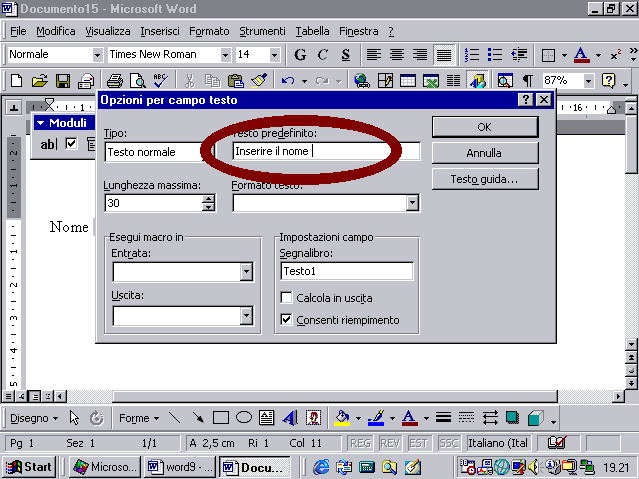Click the Windows Start button
The image size is (639, 479).
(x=29, y=467)
